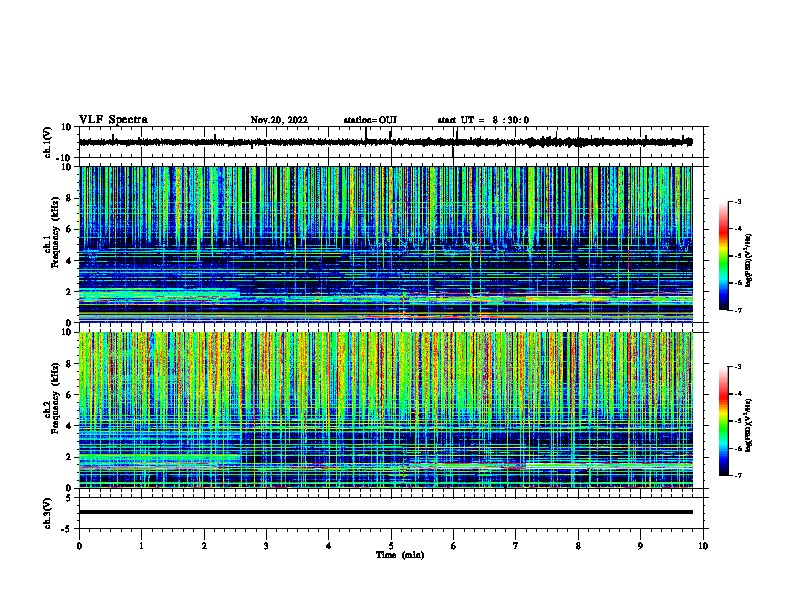
Task: Click the "start UT = 8 :30: 0" text
Action: click(x=483, y=120)
